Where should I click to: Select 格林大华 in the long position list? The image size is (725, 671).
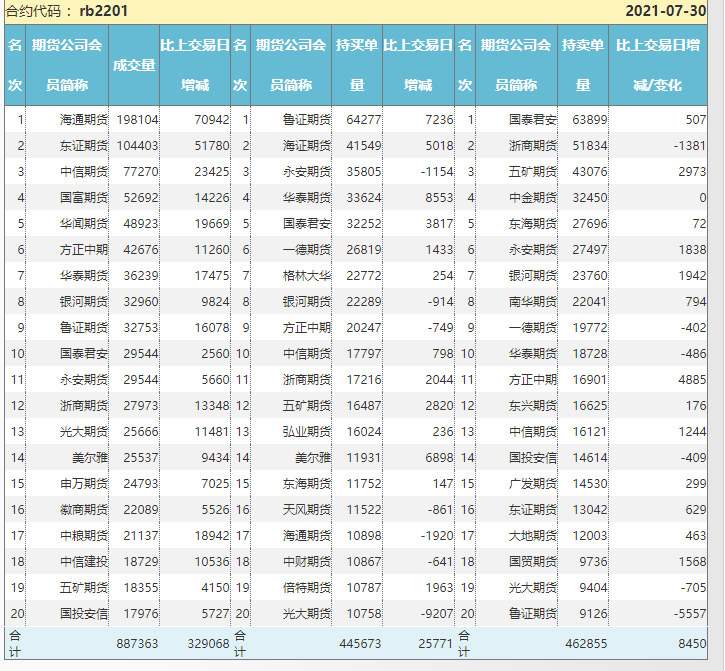coord(307,276)
